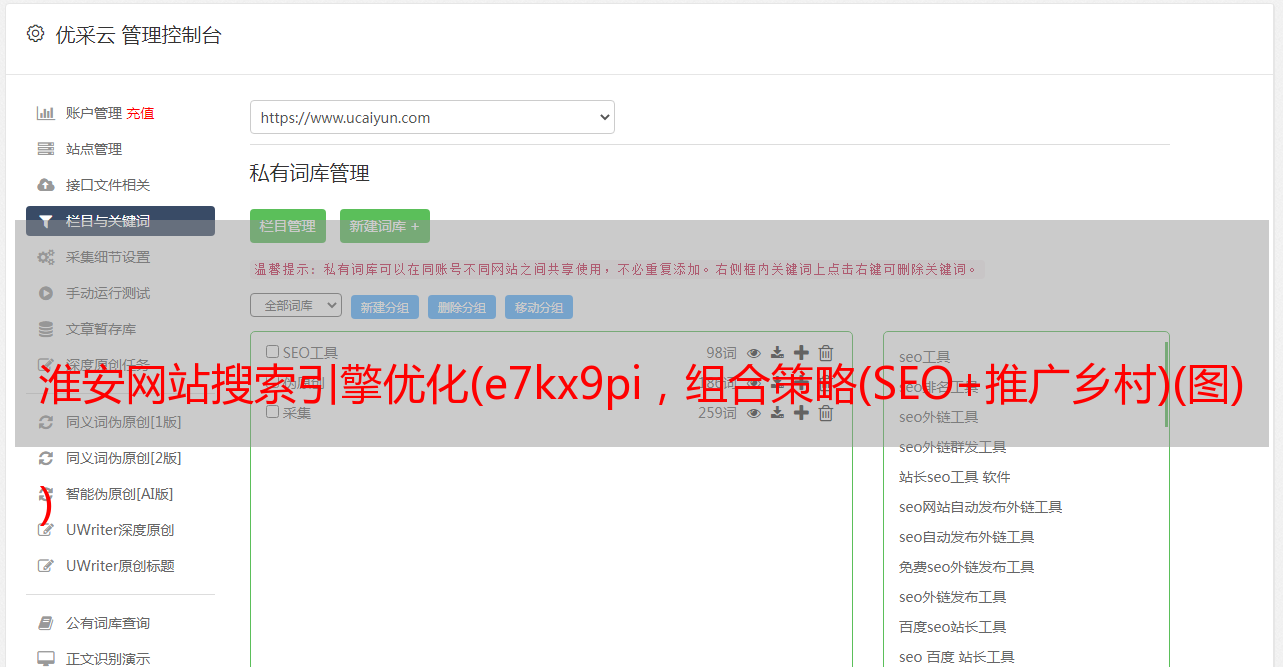
Task: Click the database icon for 文章暂存库
Action: point(45,329)
